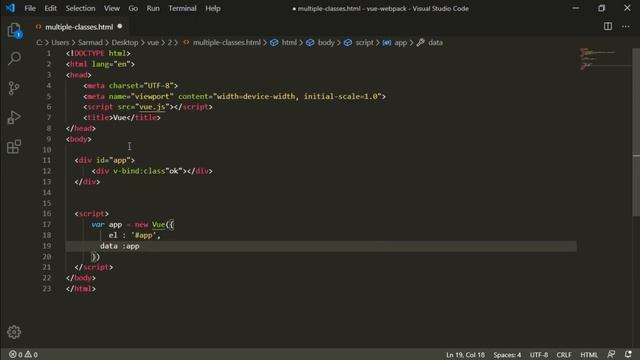Open the notifications bell in status bar
The height and width of the screenshot is (360, 640).
tap(628, 354)
